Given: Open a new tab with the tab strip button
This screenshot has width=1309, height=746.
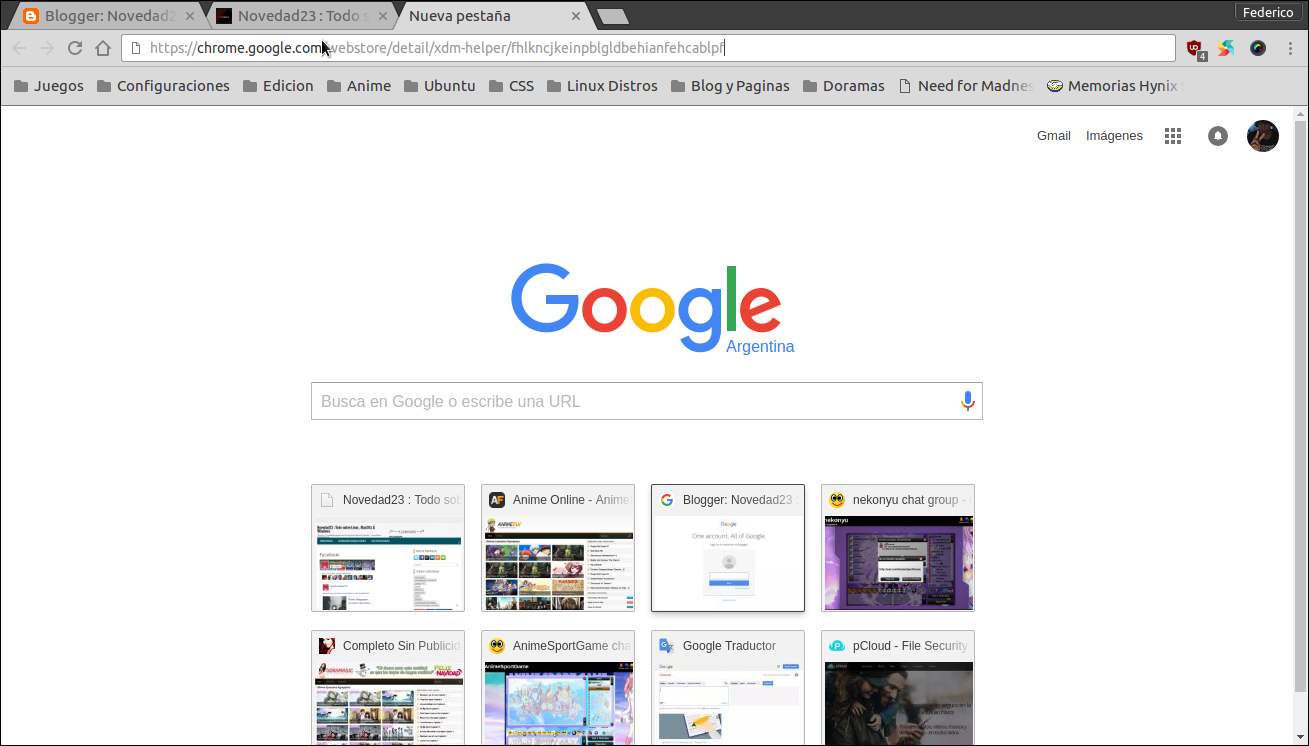Looking at the screenshot, I should 612,16.
